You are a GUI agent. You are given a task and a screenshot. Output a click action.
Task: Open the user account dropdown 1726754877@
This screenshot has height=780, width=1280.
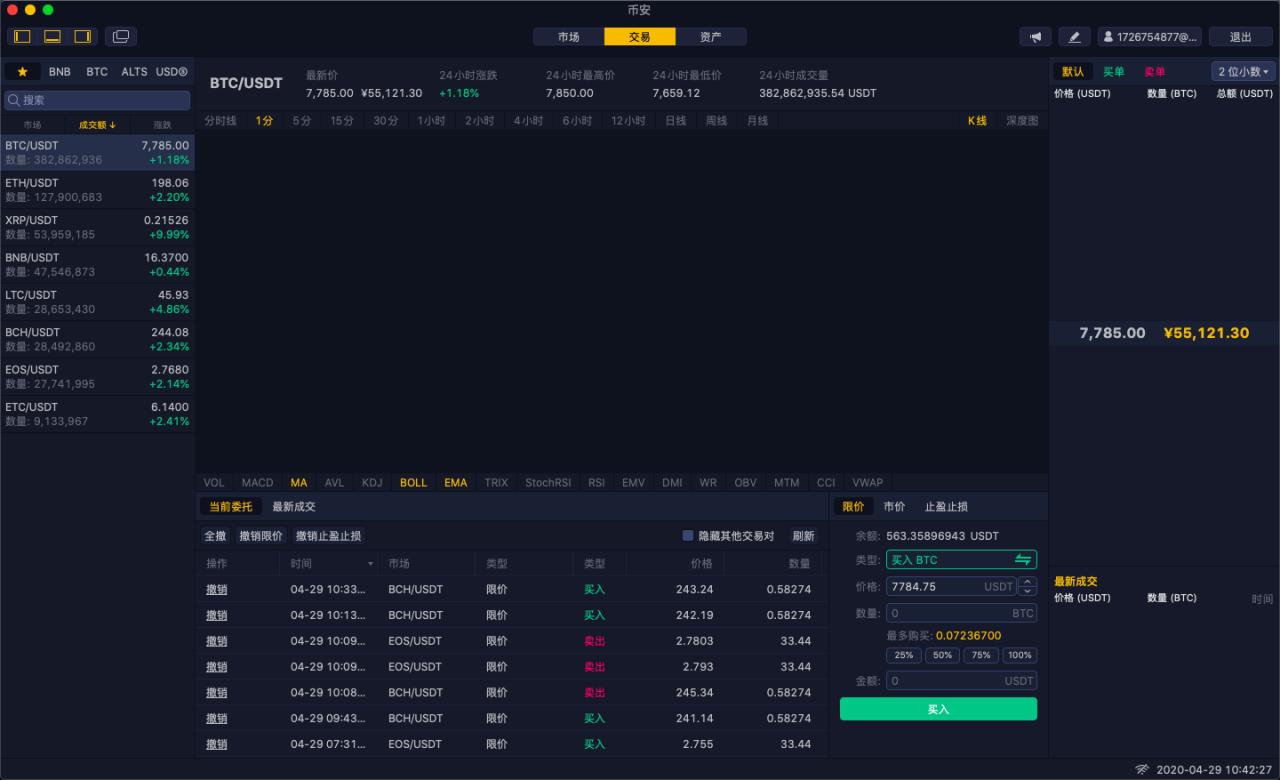pyautogui.click(x=1149, y=37)
